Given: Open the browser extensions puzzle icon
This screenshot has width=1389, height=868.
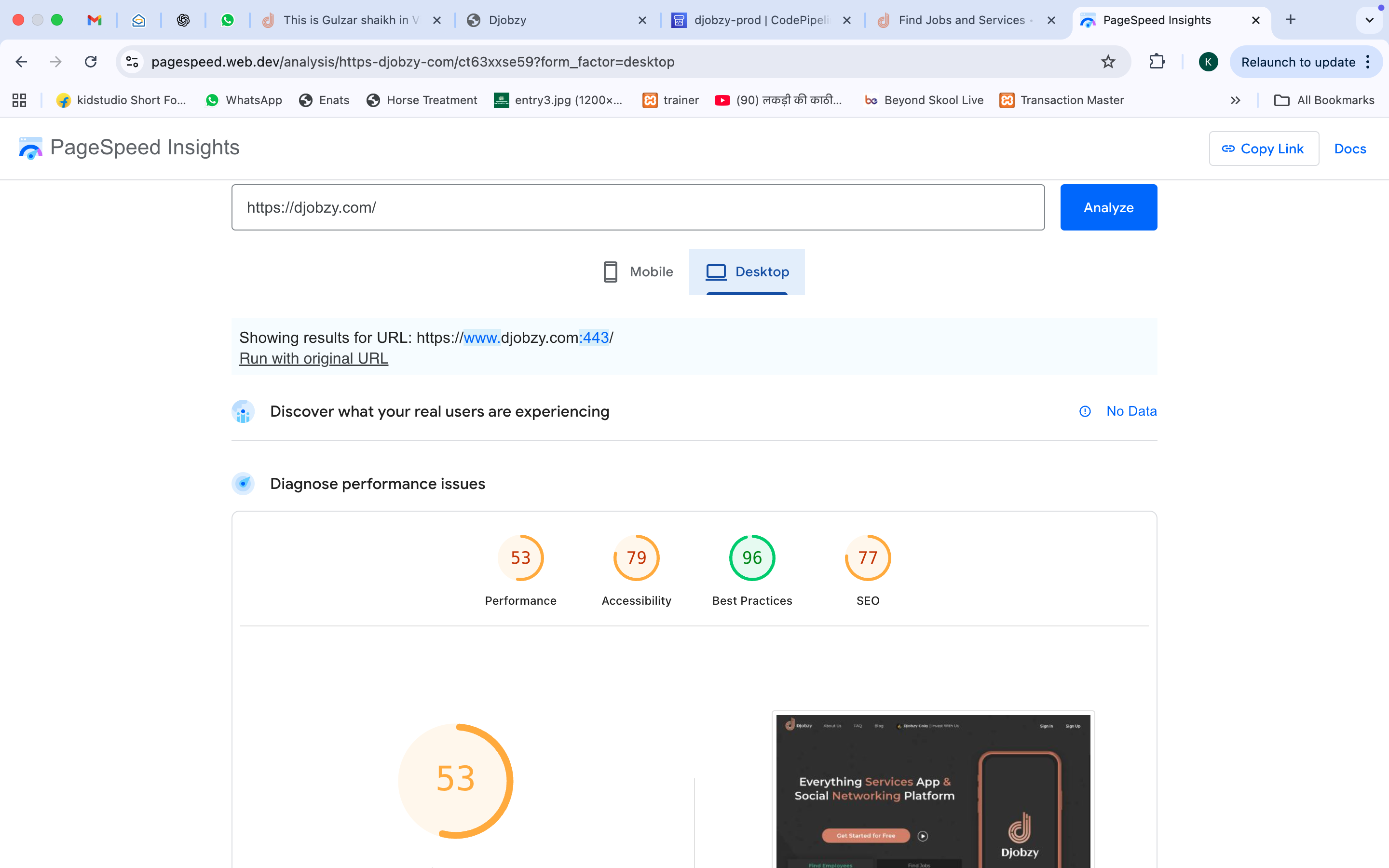Looking at the screenshot, I should pos(1157,61).
